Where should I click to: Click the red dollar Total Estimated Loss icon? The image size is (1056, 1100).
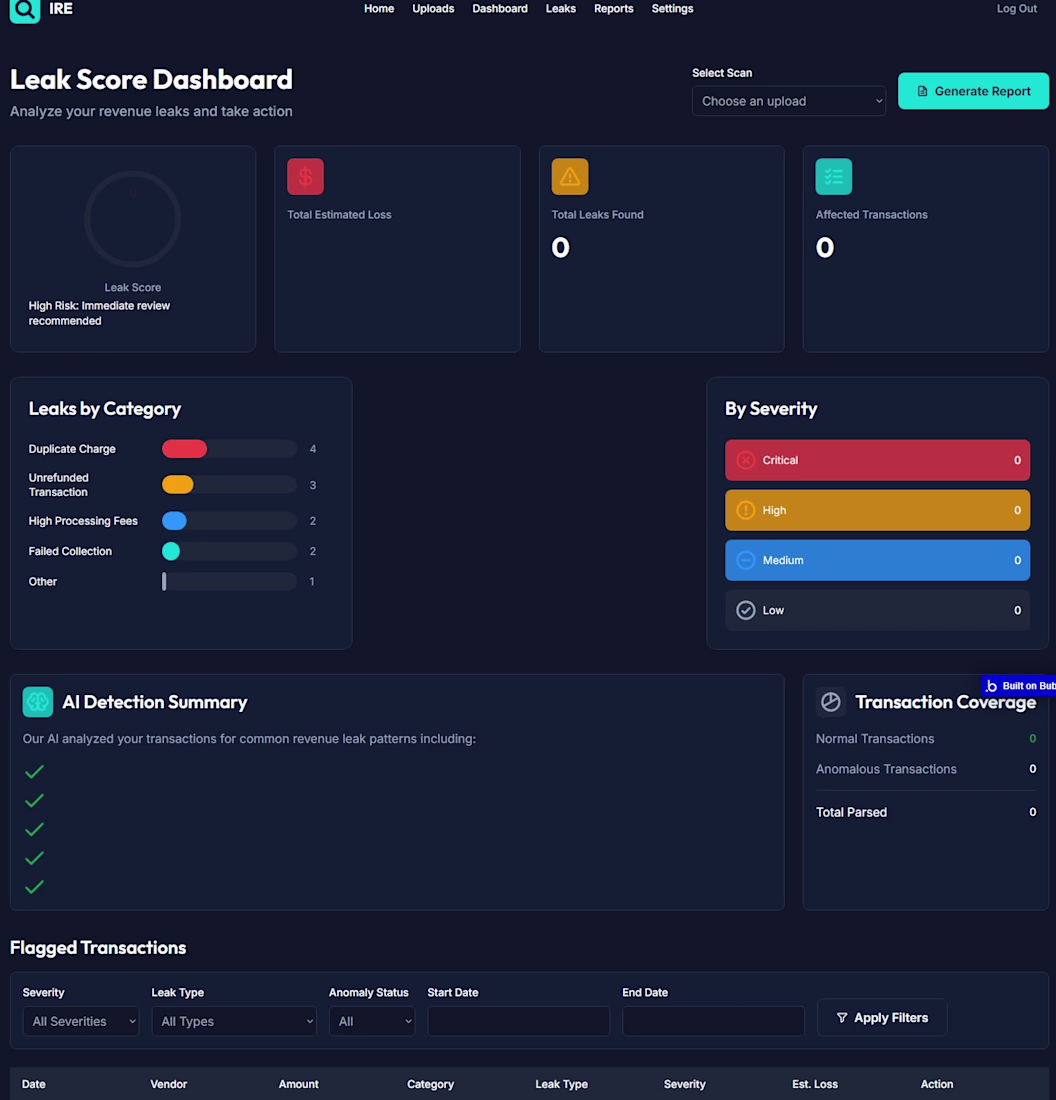(x=305, y=177)
